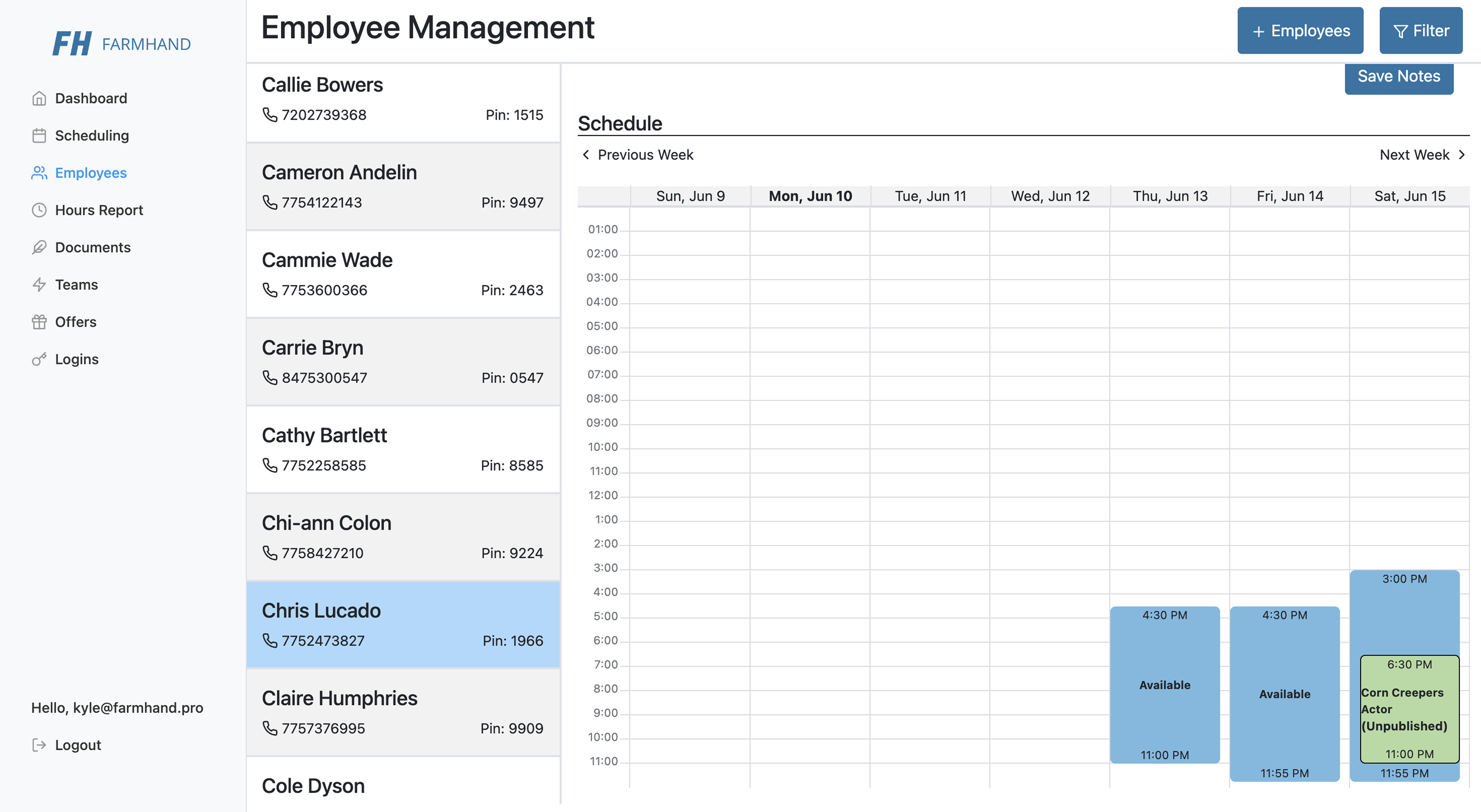Select employee Cammie Wade
The image size is (1481, 812).
403,274
